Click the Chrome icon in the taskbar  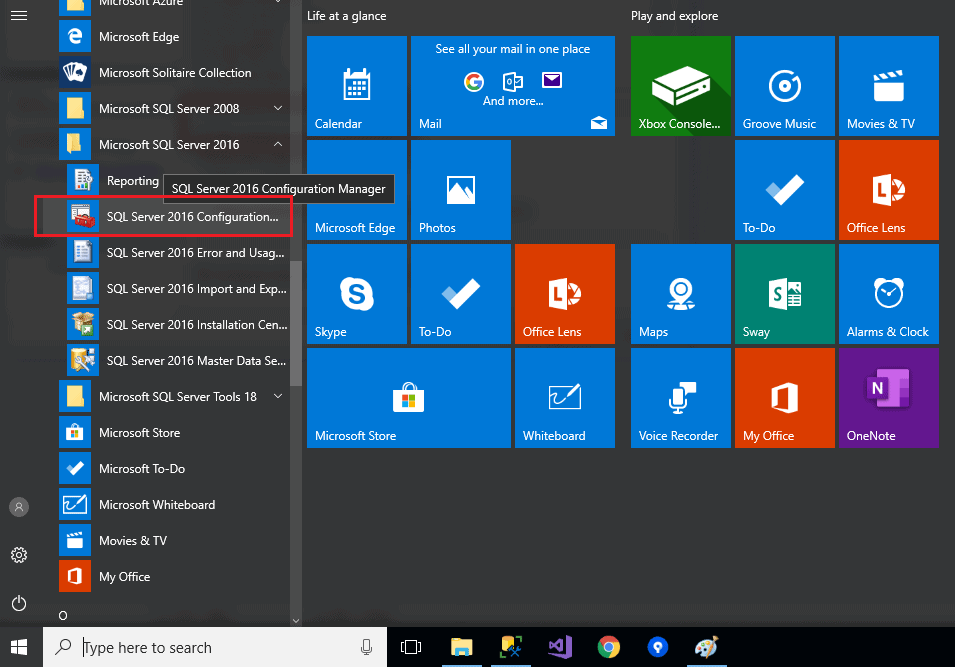pos(608,647)
